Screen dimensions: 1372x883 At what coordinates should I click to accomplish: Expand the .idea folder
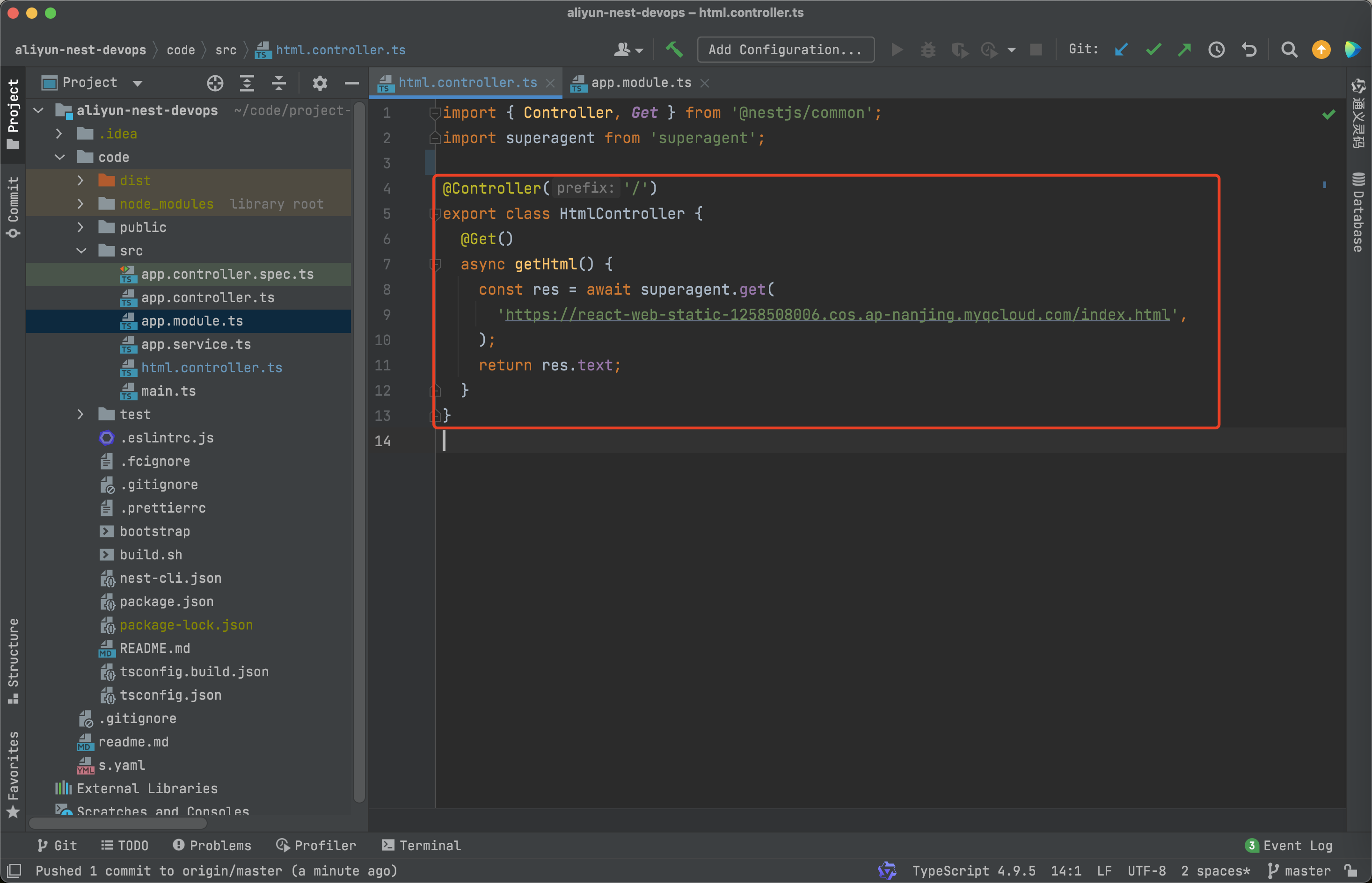[59, 134]
